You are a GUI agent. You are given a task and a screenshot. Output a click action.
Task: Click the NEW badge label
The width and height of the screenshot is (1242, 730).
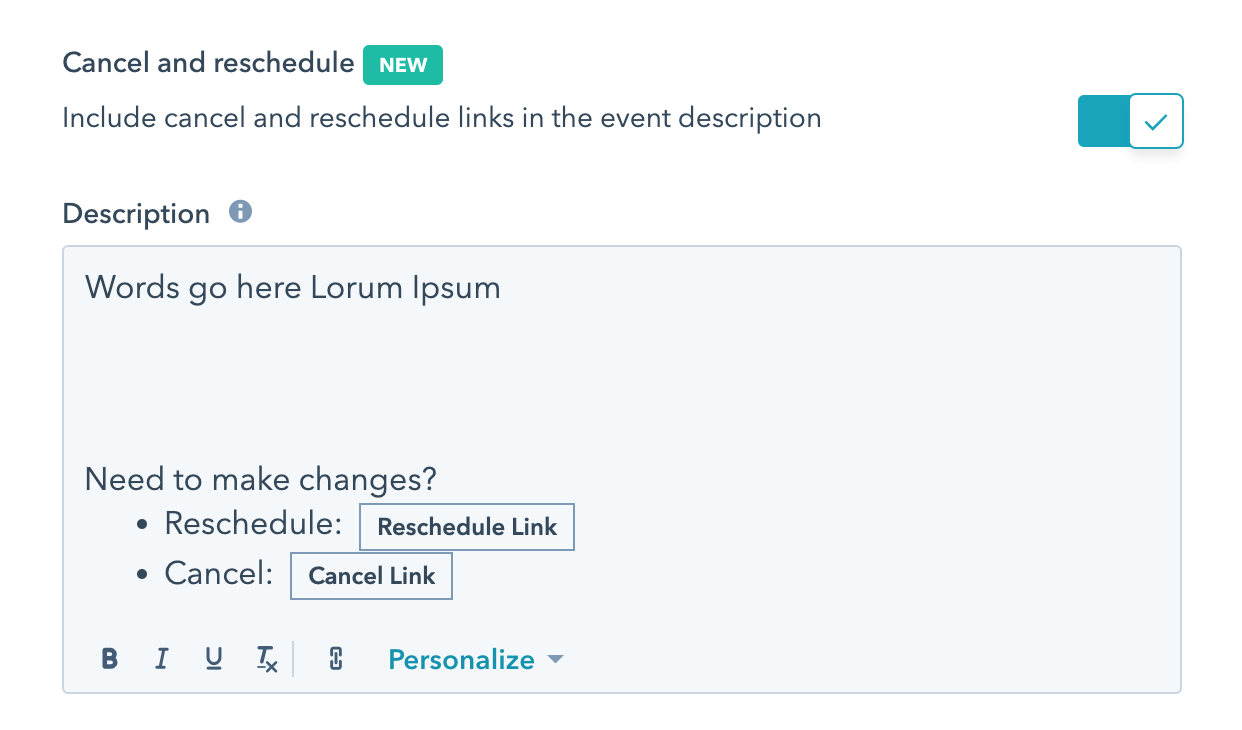[402, 64]
